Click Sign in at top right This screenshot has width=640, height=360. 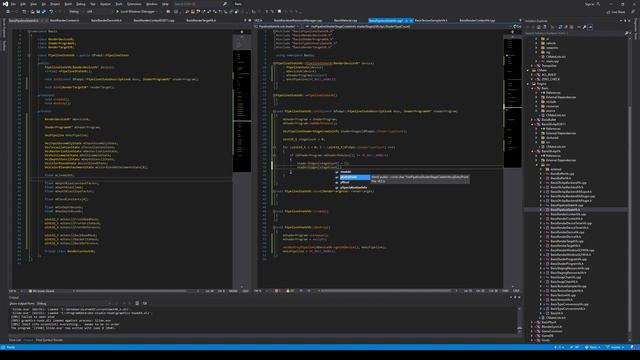tap(590, 4)
